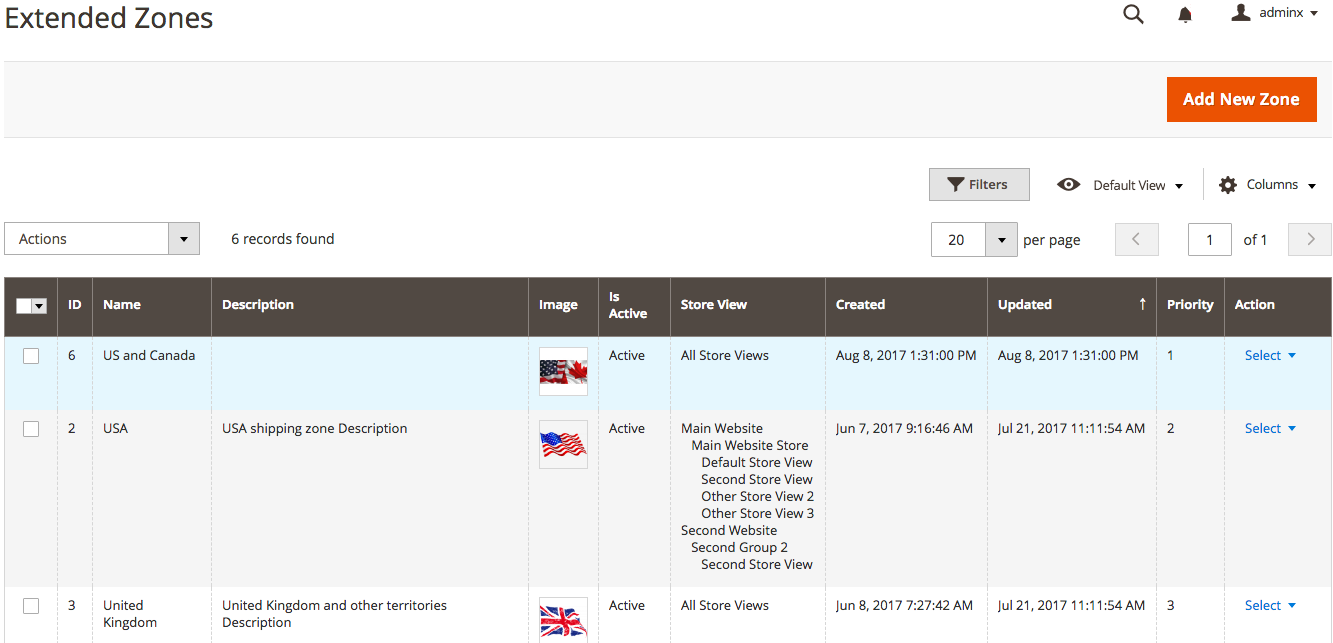Focus the page number input field
1333x643 pixels.
coord(1210,239)
